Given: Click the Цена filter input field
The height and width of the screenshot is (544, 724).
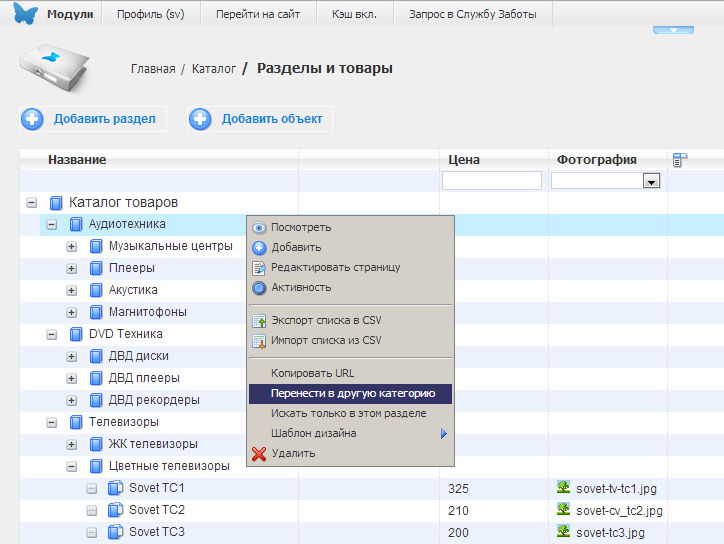Looking at the screenshot, I should 491,181.
